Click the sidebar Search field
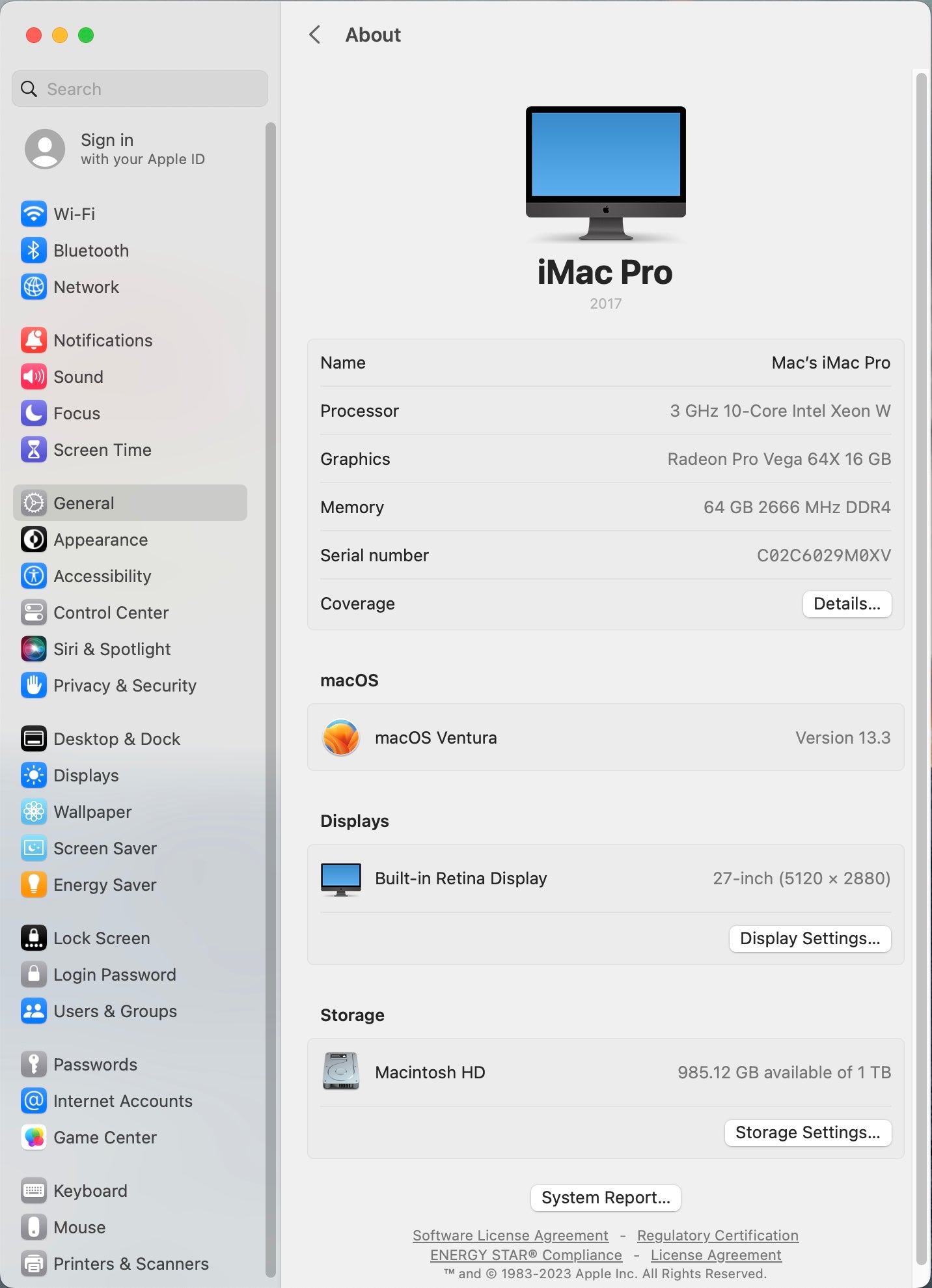This screenshot has height=1288, width=932. pyautogui.click(x=140, y=89)
